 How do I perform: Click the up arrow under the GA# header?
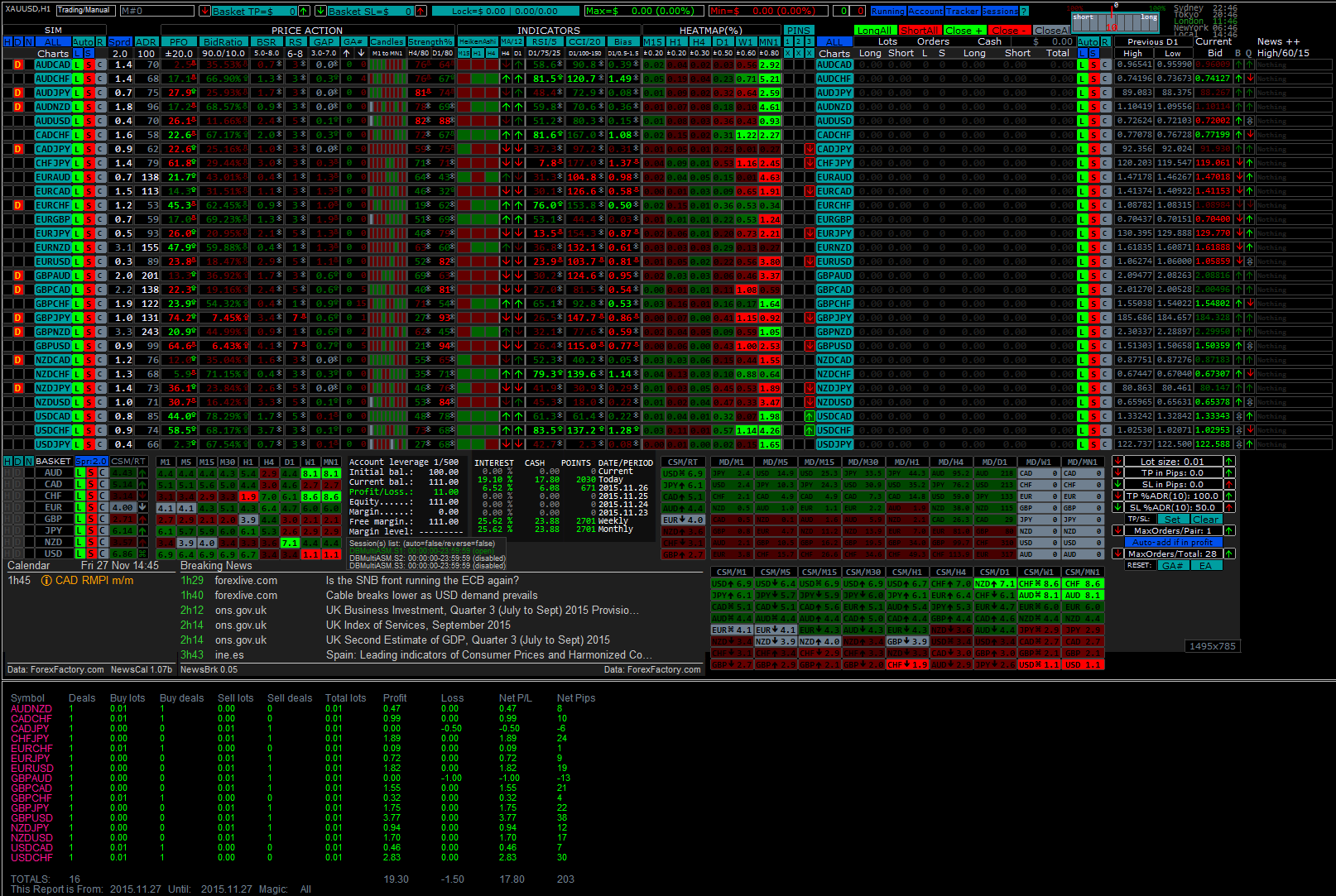(348, 53)
